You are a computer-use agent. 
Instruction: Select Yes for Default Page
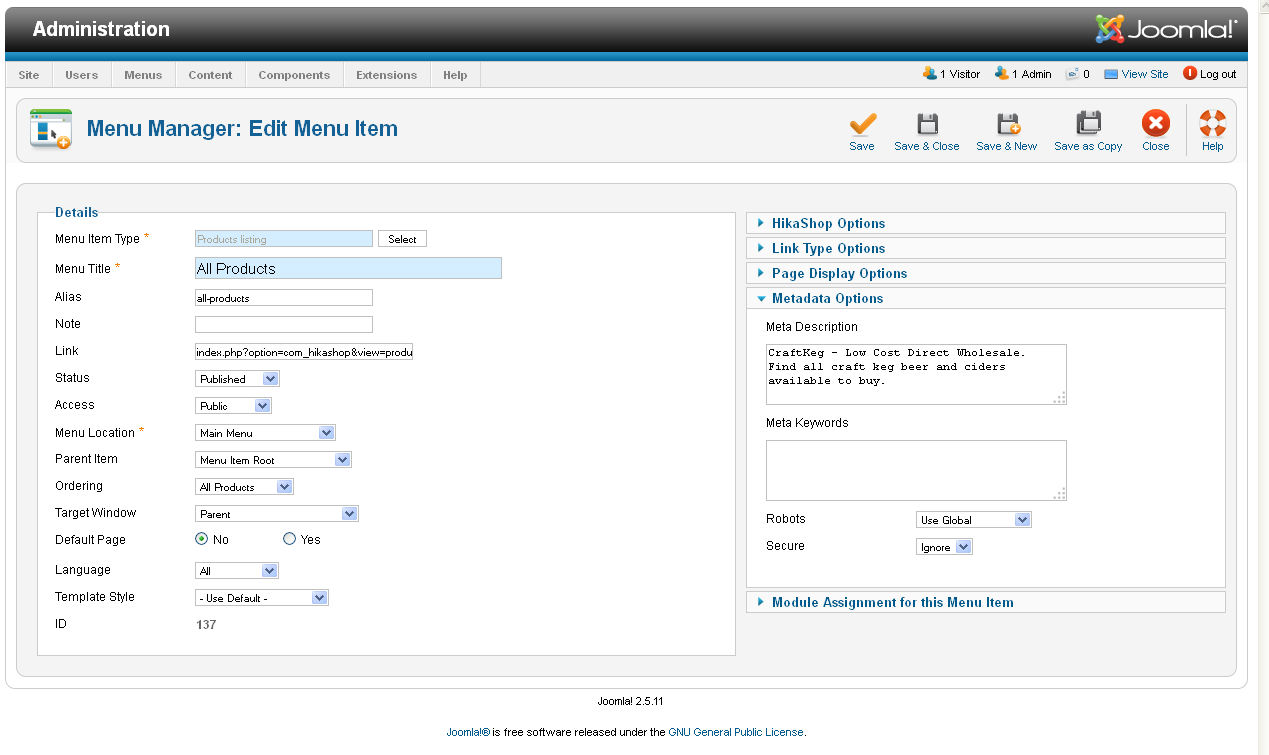tap(290, 539)
